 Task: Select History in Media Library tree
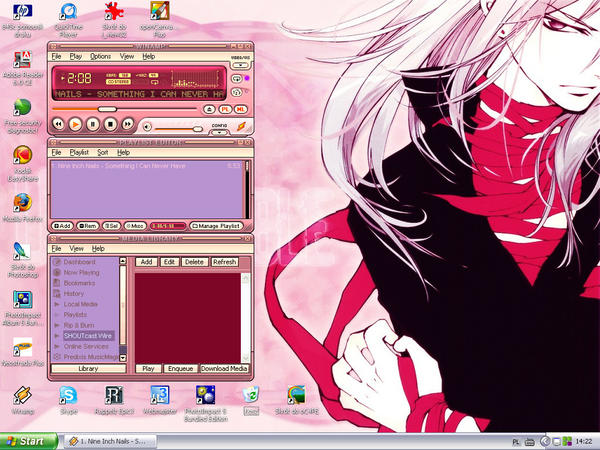coord(73,293)
